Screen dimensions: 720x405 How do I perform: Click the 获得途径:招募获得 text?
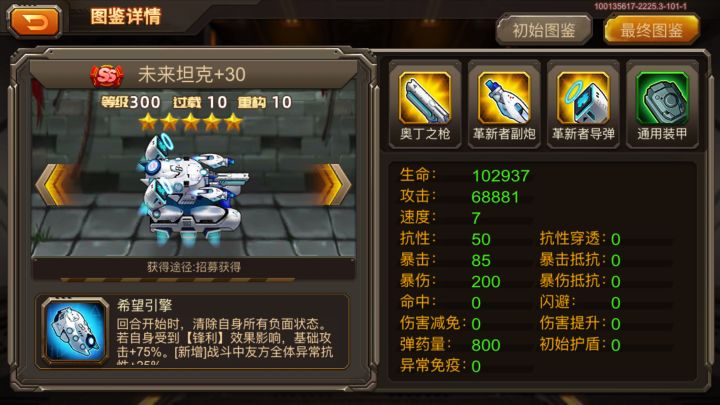pyautogui.click(x=194, y=267)
